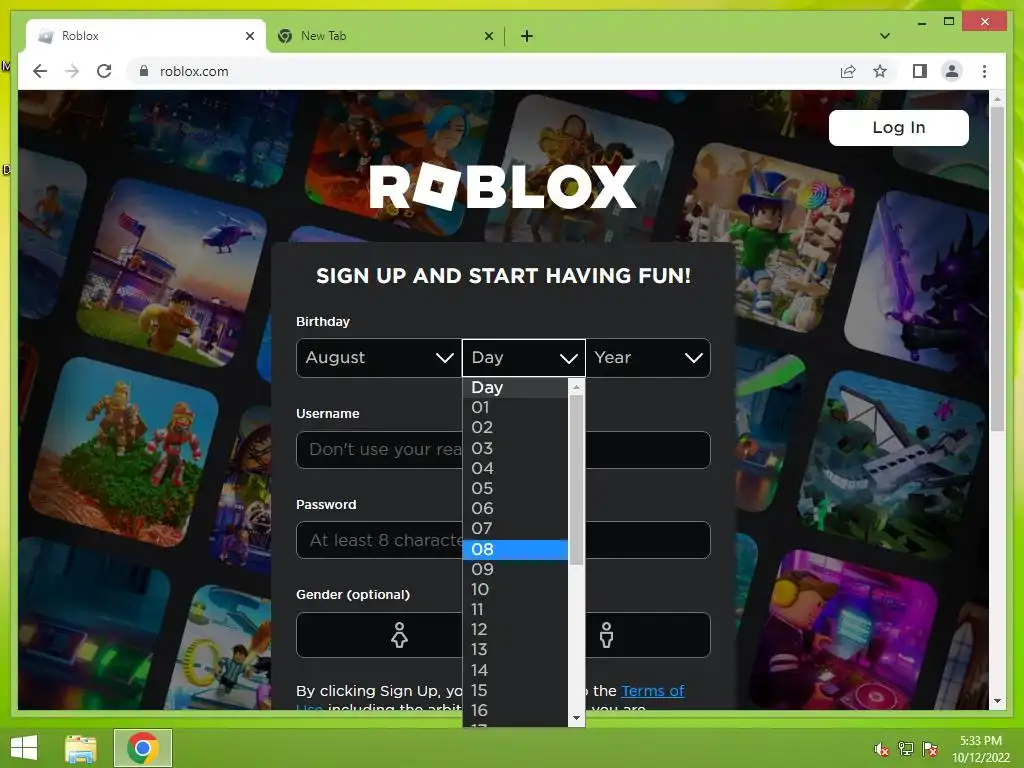Share this page icon in address bar

(848, 71)
